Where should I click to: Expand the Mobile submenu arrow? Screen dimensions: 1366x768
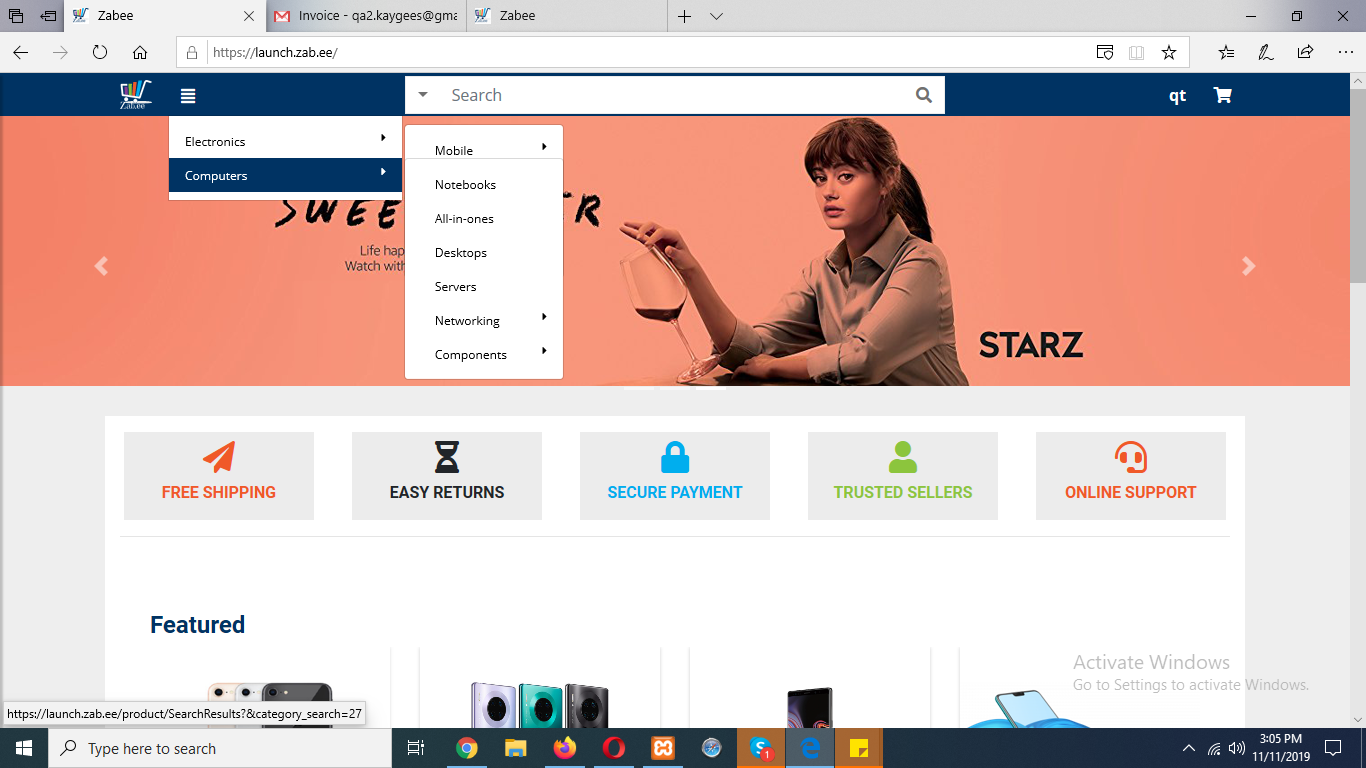(544, 147)
